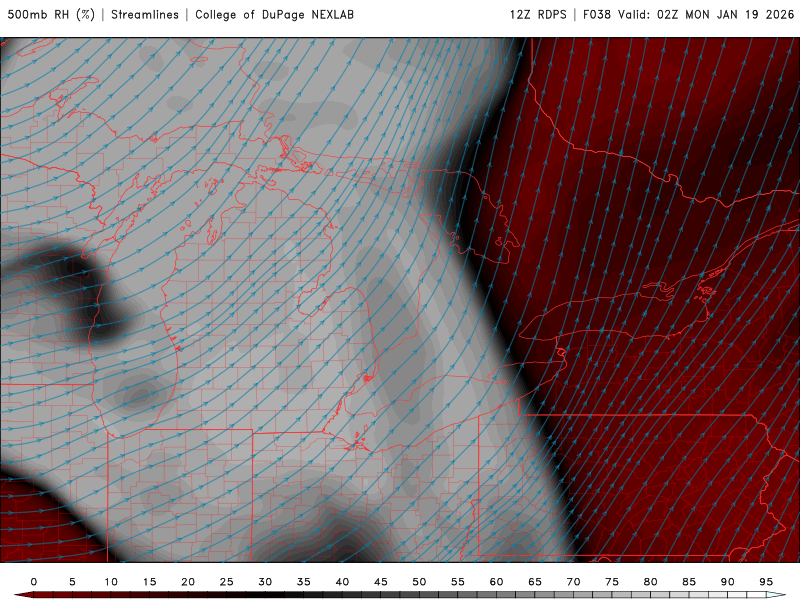Click the 'F038' forecast hour text

(x=596, y=14)
